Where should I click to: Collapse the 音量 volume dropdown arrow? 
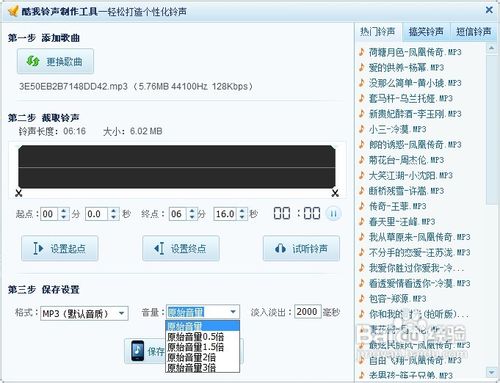pos(233,312)
